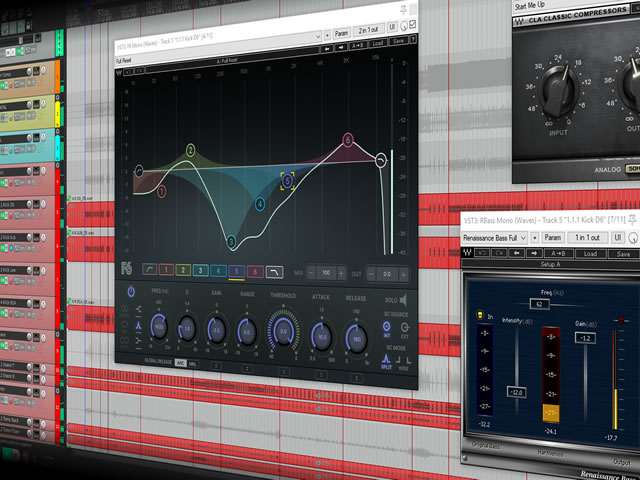
Task: Click RBass Freq slider handle showing 62
Action: coord(539,304)
